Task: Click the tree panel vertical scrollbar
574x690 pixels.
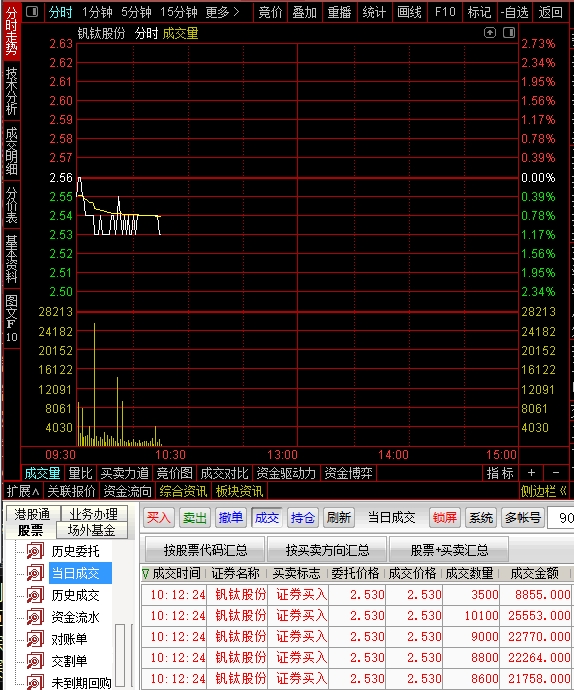Action: 120,656
